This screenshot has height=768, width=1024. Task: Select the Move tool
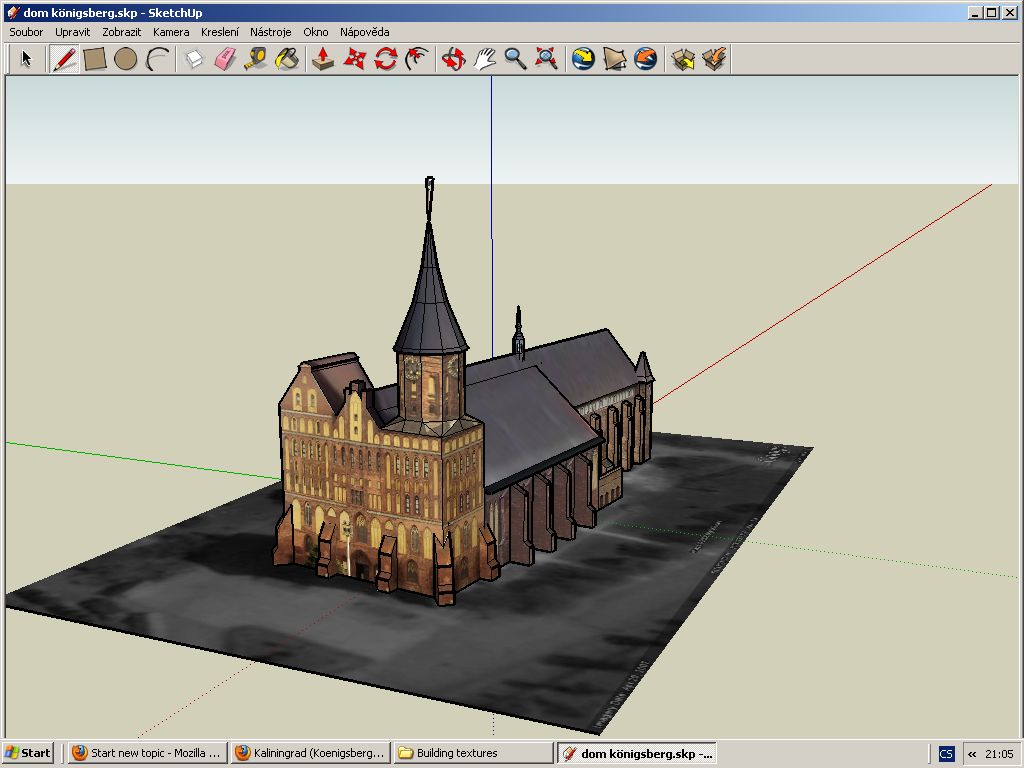[x=354, y=59]
